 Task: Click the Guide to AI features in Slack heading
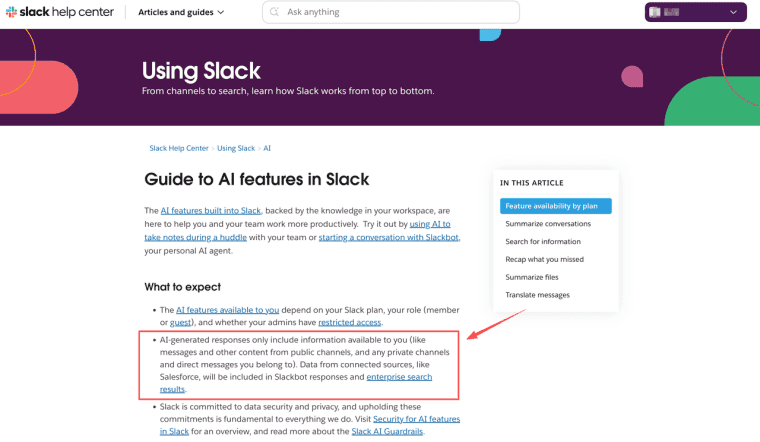pos(257,179)
